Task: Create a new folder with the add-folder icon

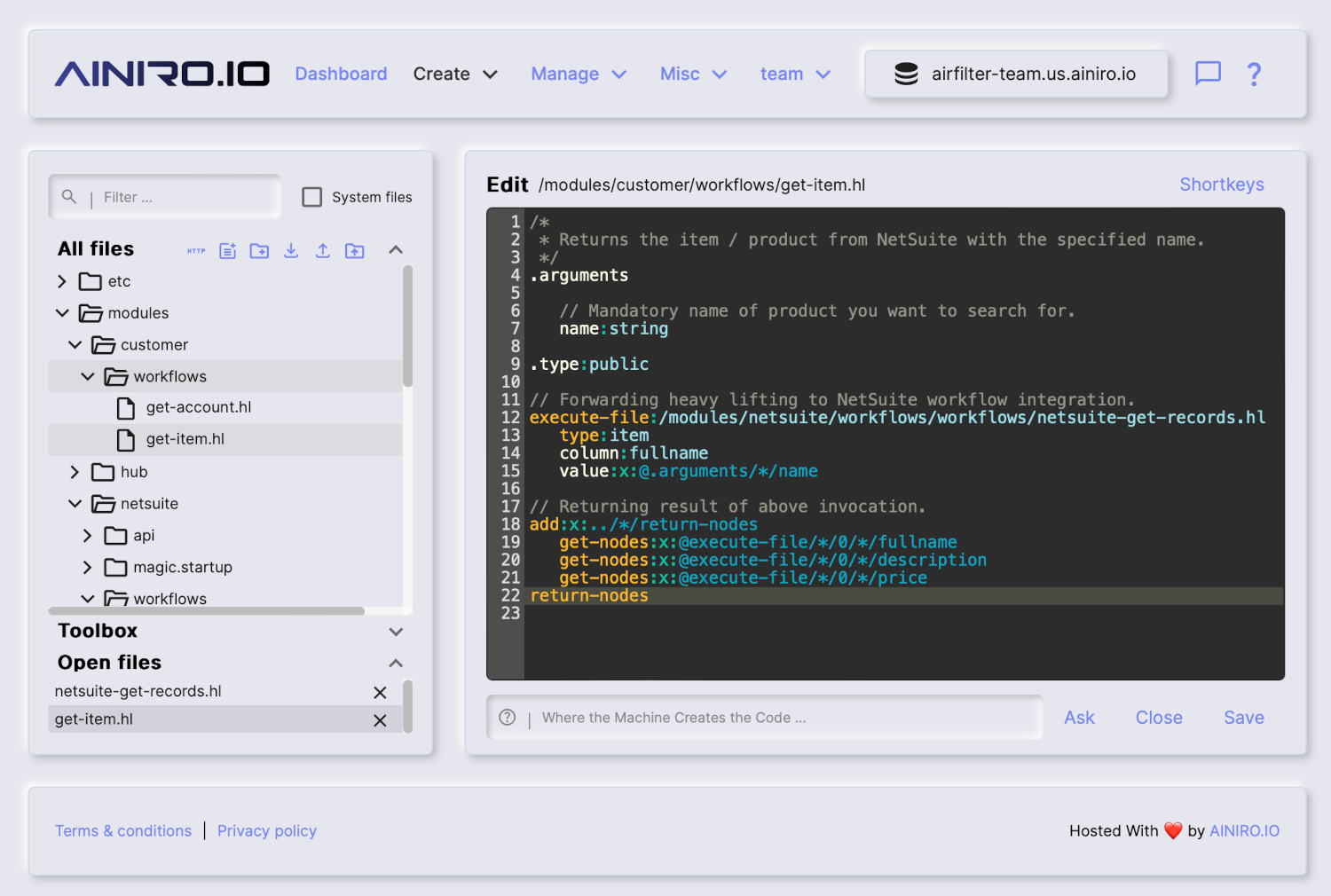Action: [x=259, y=251]
